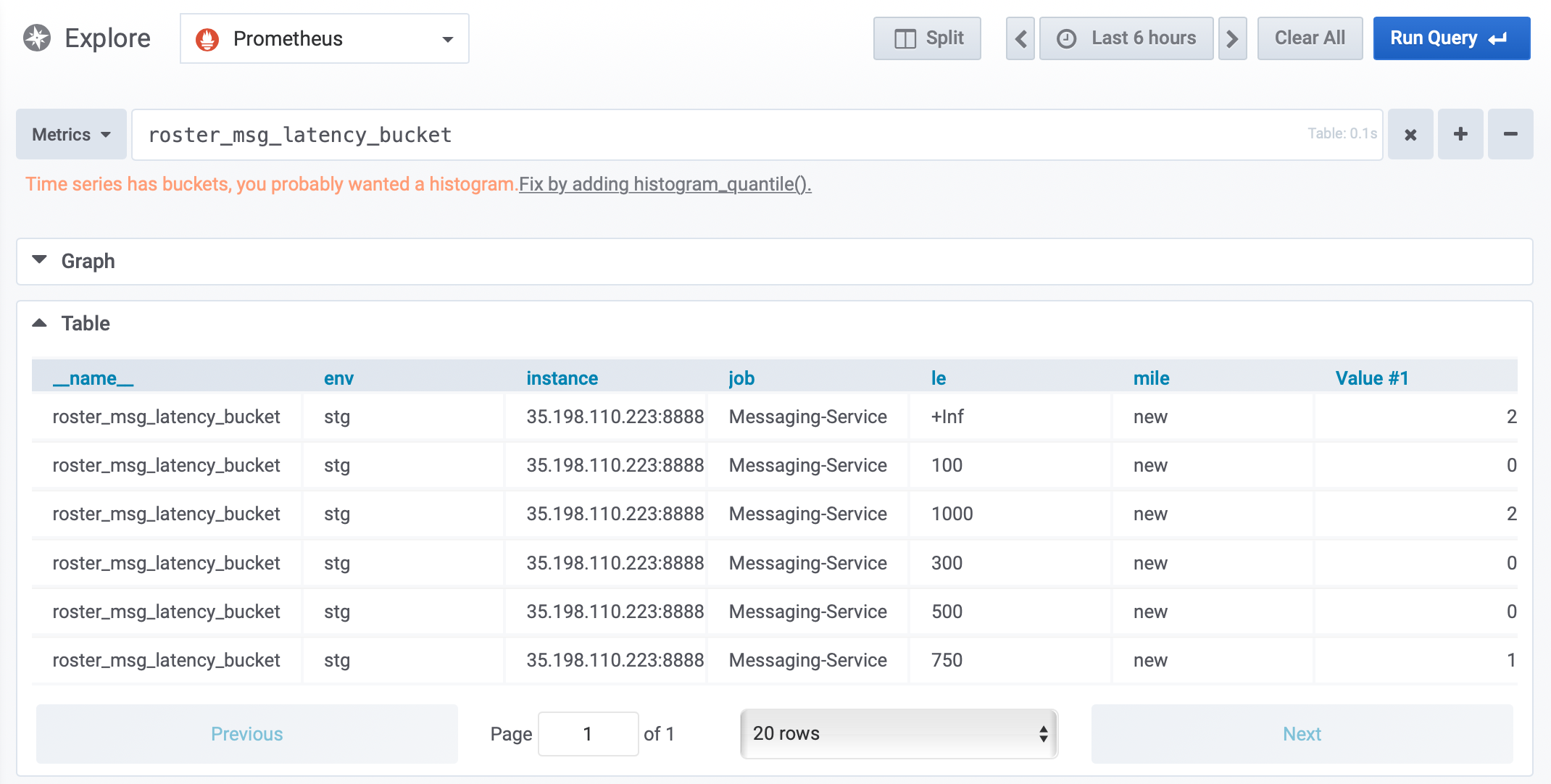Add a new query row with plus
This screenshot has width=1551, height=784.
click(x=1460, y=135)
